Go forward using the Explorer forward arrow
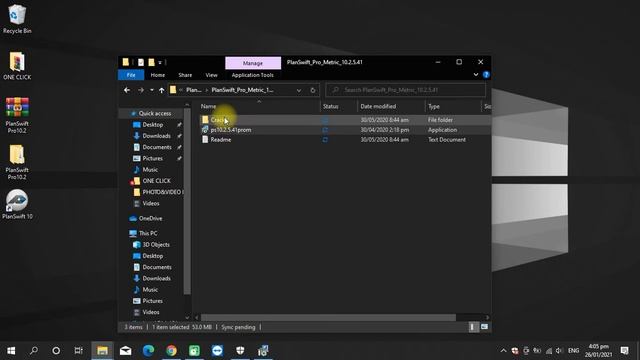This screenshot has width=640, height=360. (x=141, y=90)
